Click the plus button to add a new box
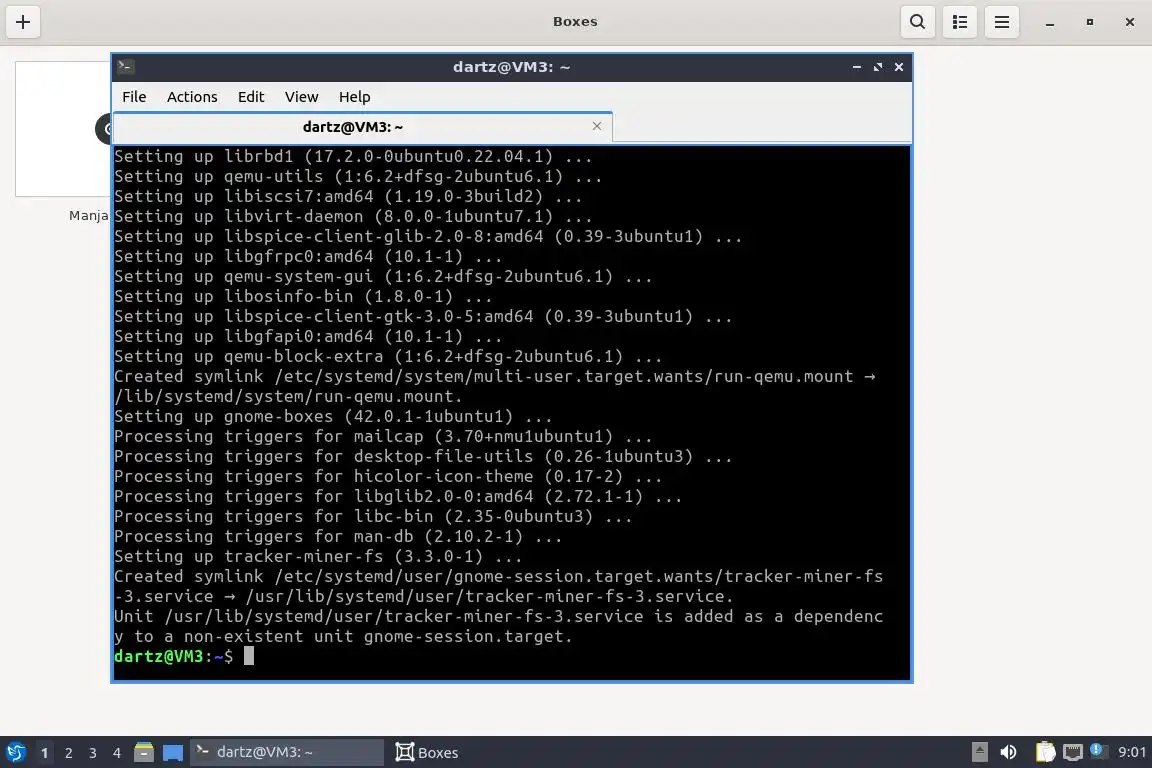The width and height of the screenshot is (1152, 768). coord(23,22)
